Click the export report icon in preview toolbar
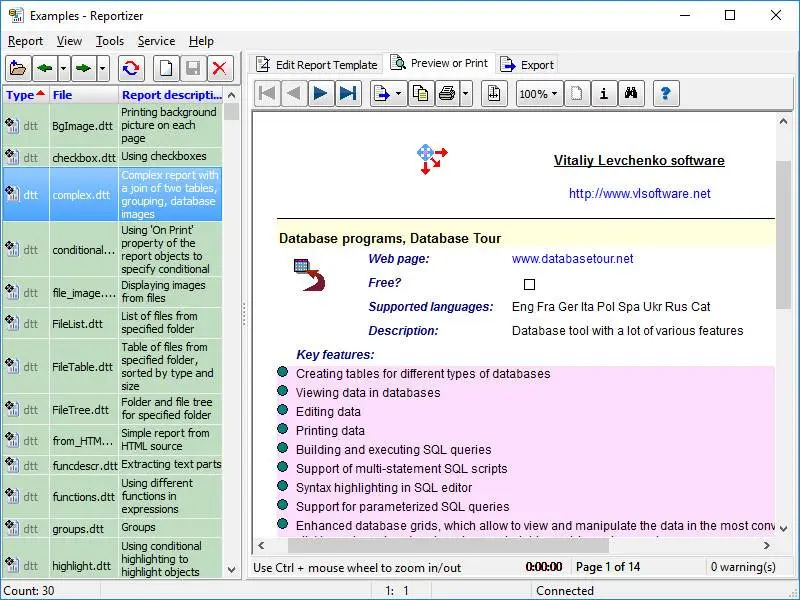The width and height of the screenshot is (800, 600). [x=382, y=93]
